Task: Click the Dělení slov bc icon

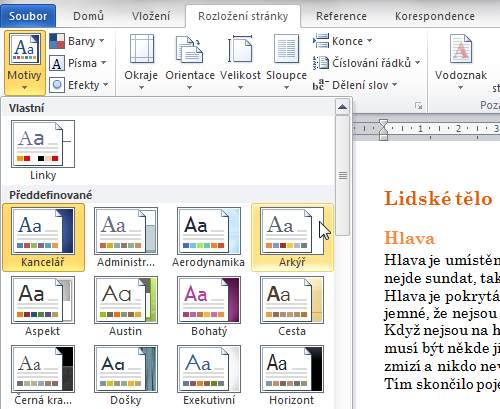Action: point(321,85)
